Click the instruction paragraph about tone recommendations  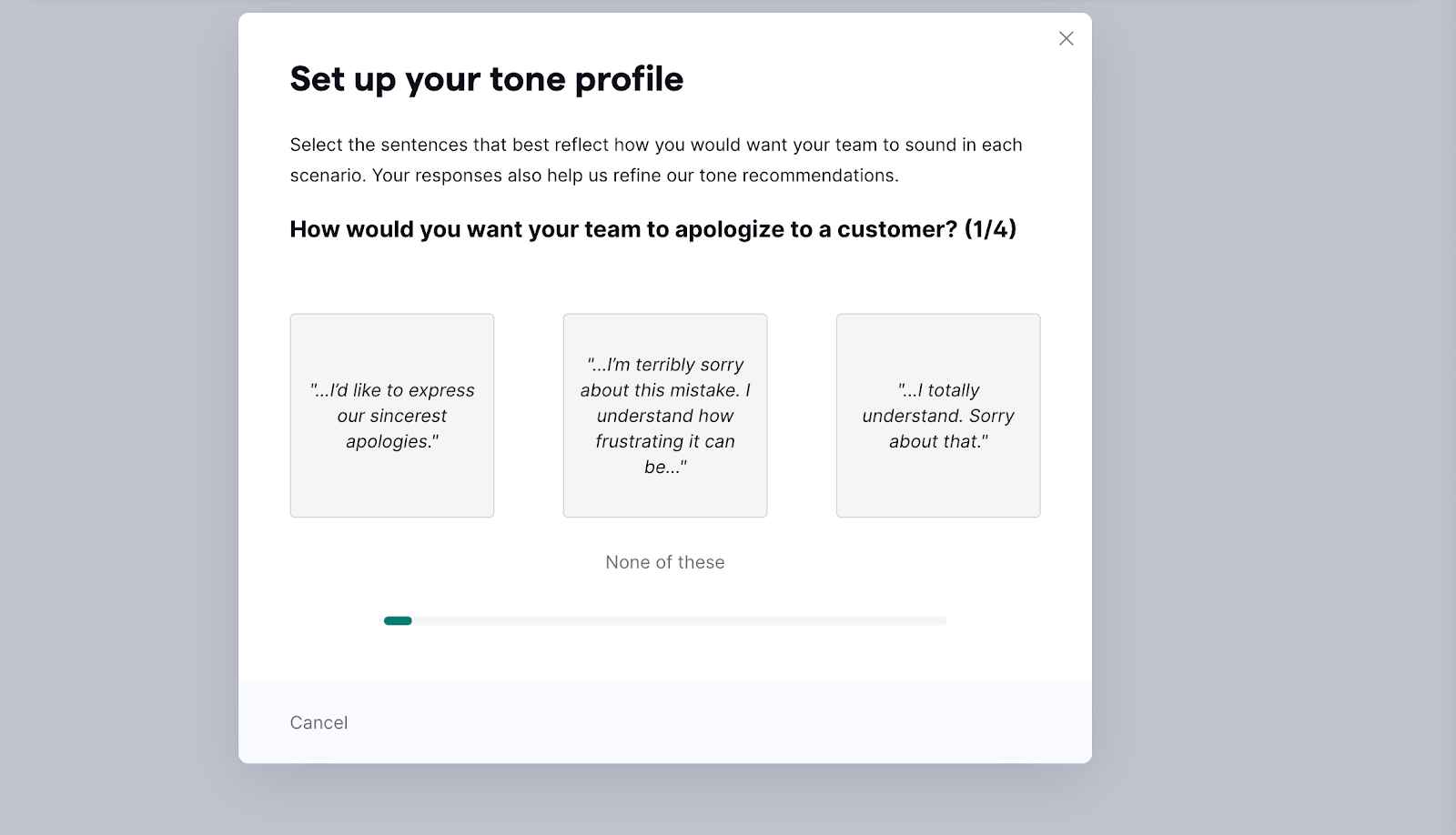click(x=655, y=159)
